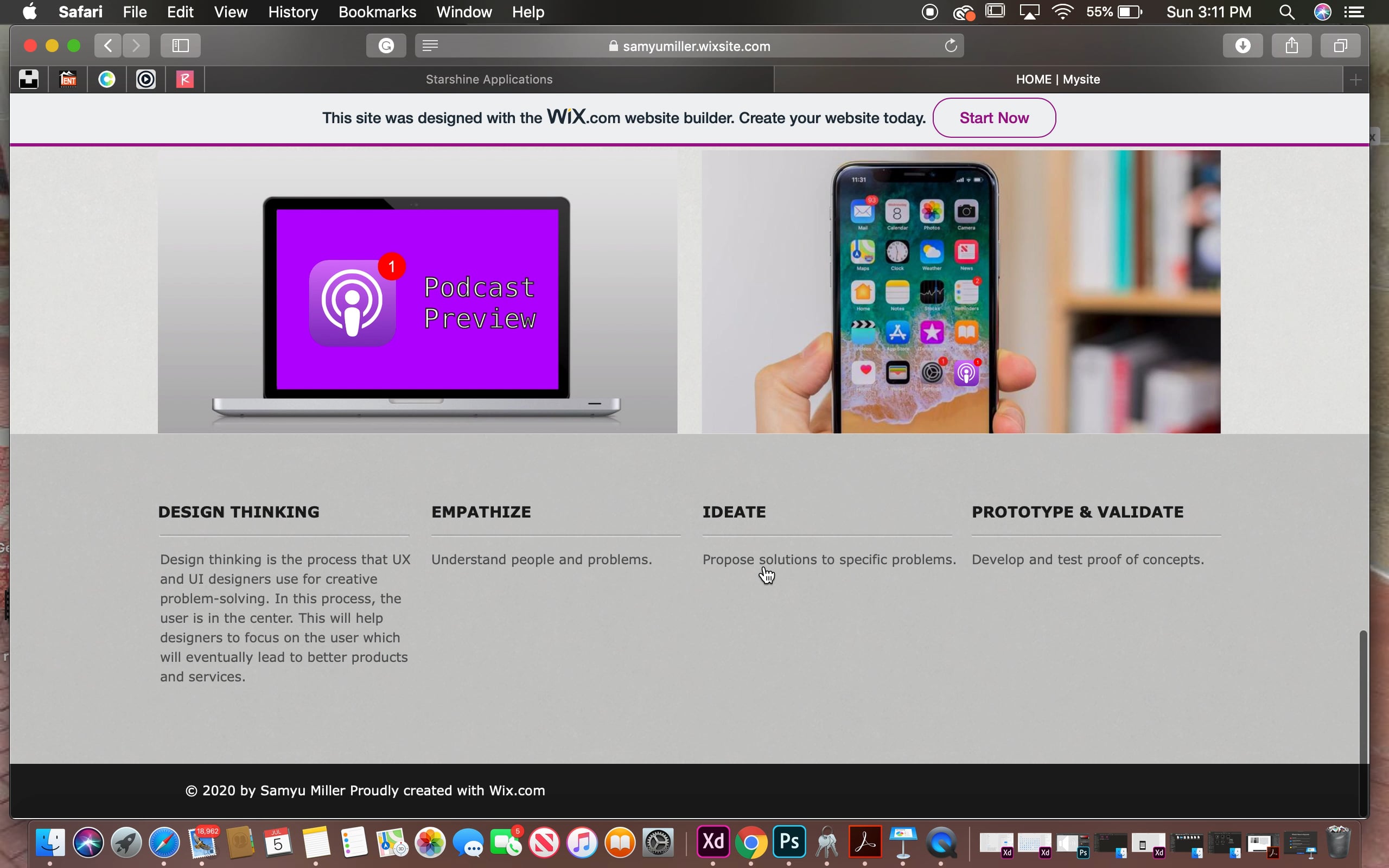Screen dimensions: 1389x868
Task: Select the HOME | Mysite tab
Action: pos(1058,79)
